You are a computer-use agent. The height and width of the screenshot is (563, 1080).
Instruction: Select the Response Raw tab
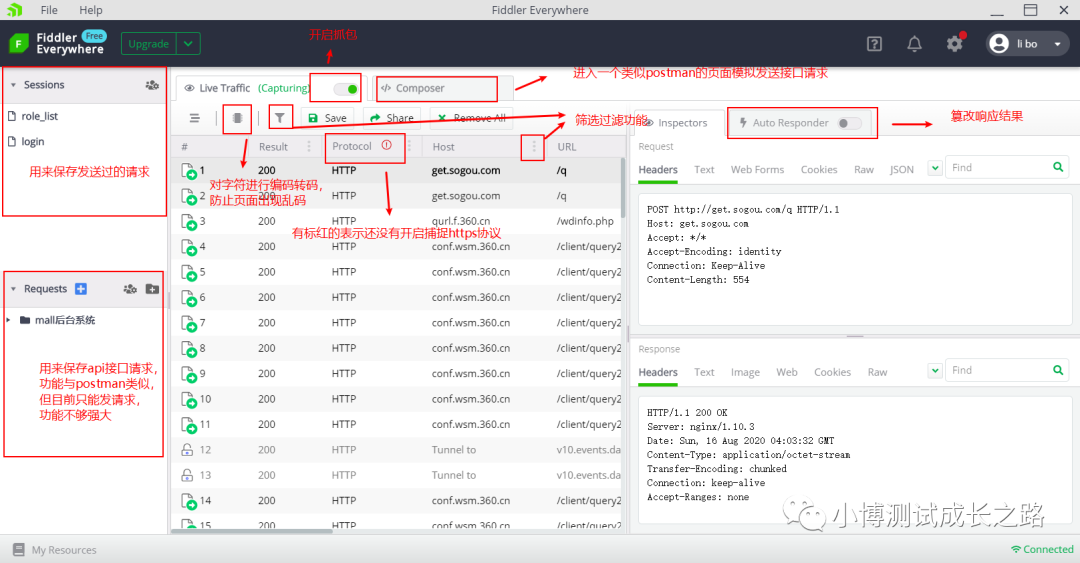pyautogui.click(x=878, y=372)
